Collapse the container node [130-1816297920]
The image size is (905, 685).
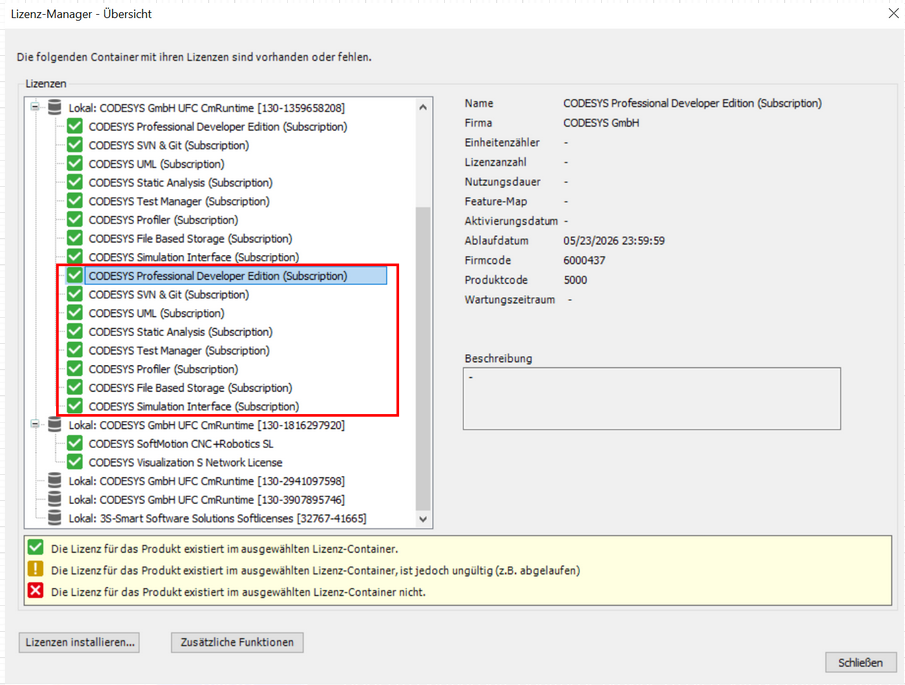click(36, 424)
